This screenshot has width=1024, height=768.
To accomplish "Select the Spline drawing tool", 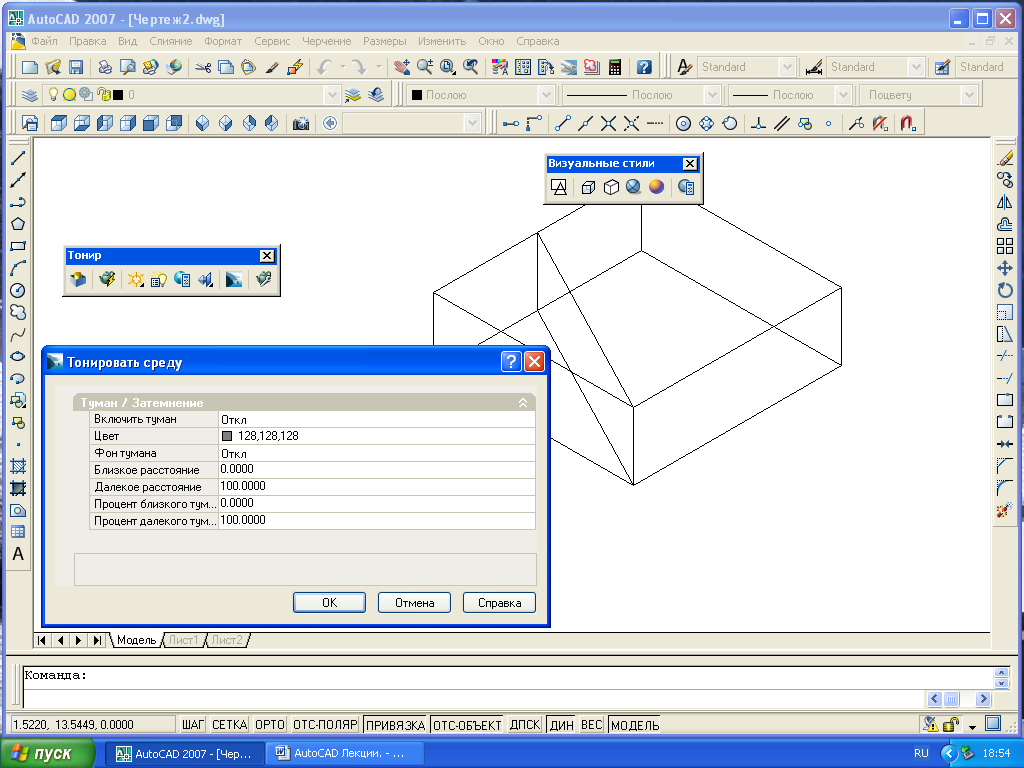I will [18, 334].
